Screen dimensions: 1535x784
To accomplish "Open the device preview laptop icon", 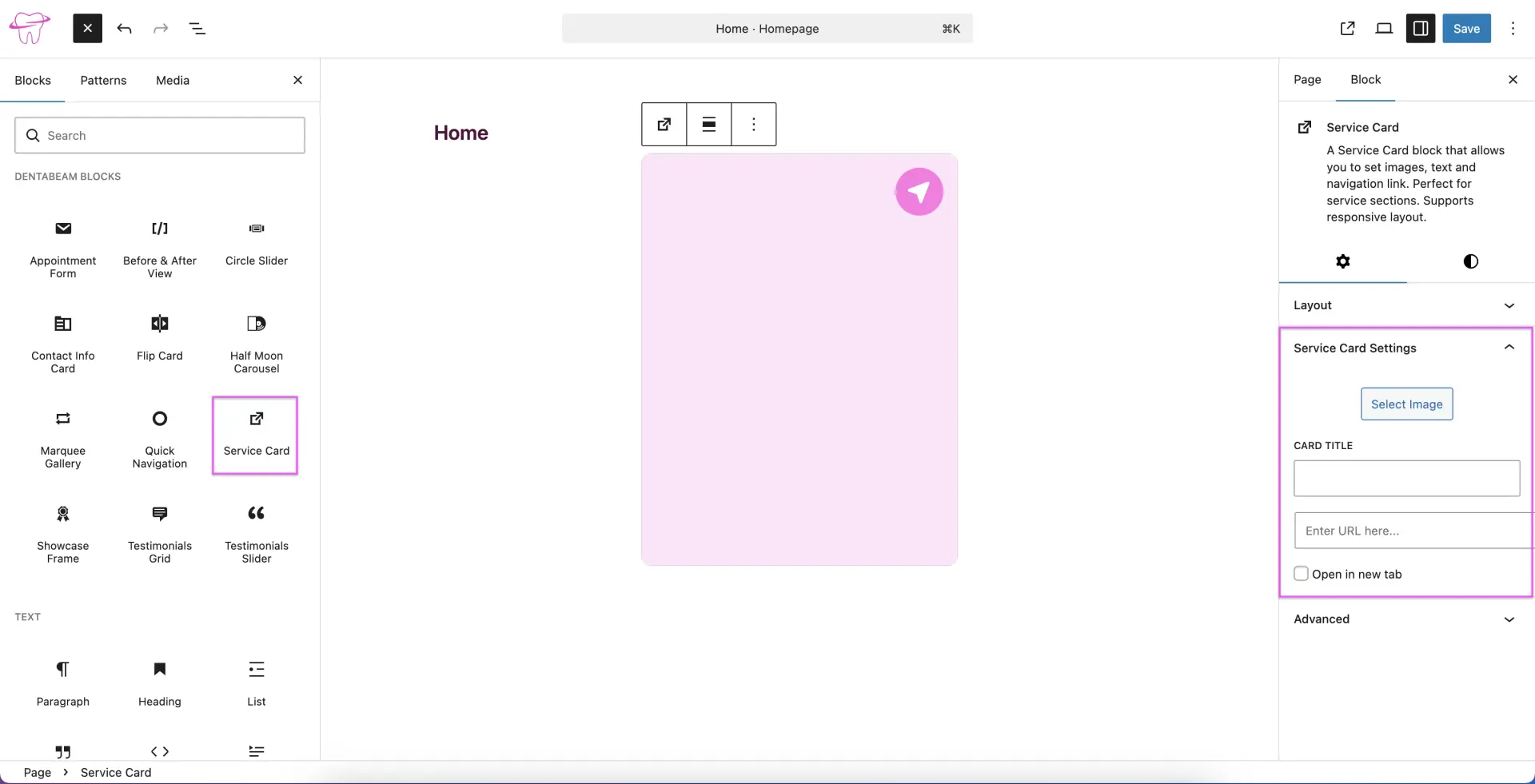I will tap(1384, 29).
